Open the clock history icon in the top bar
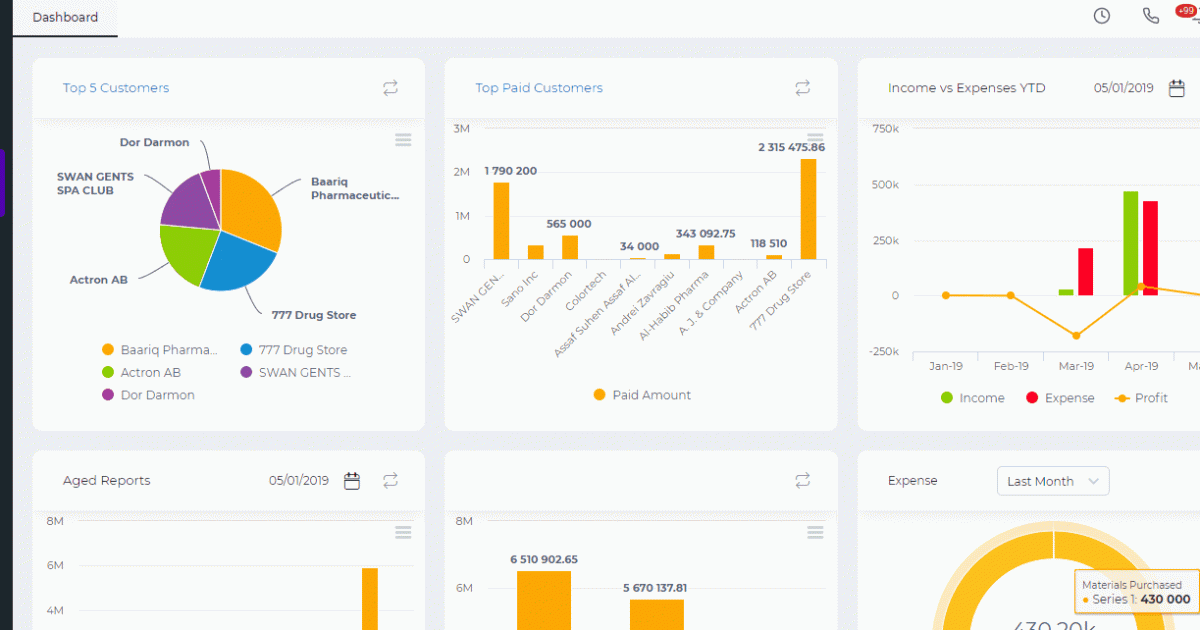 coord(1101,16)
